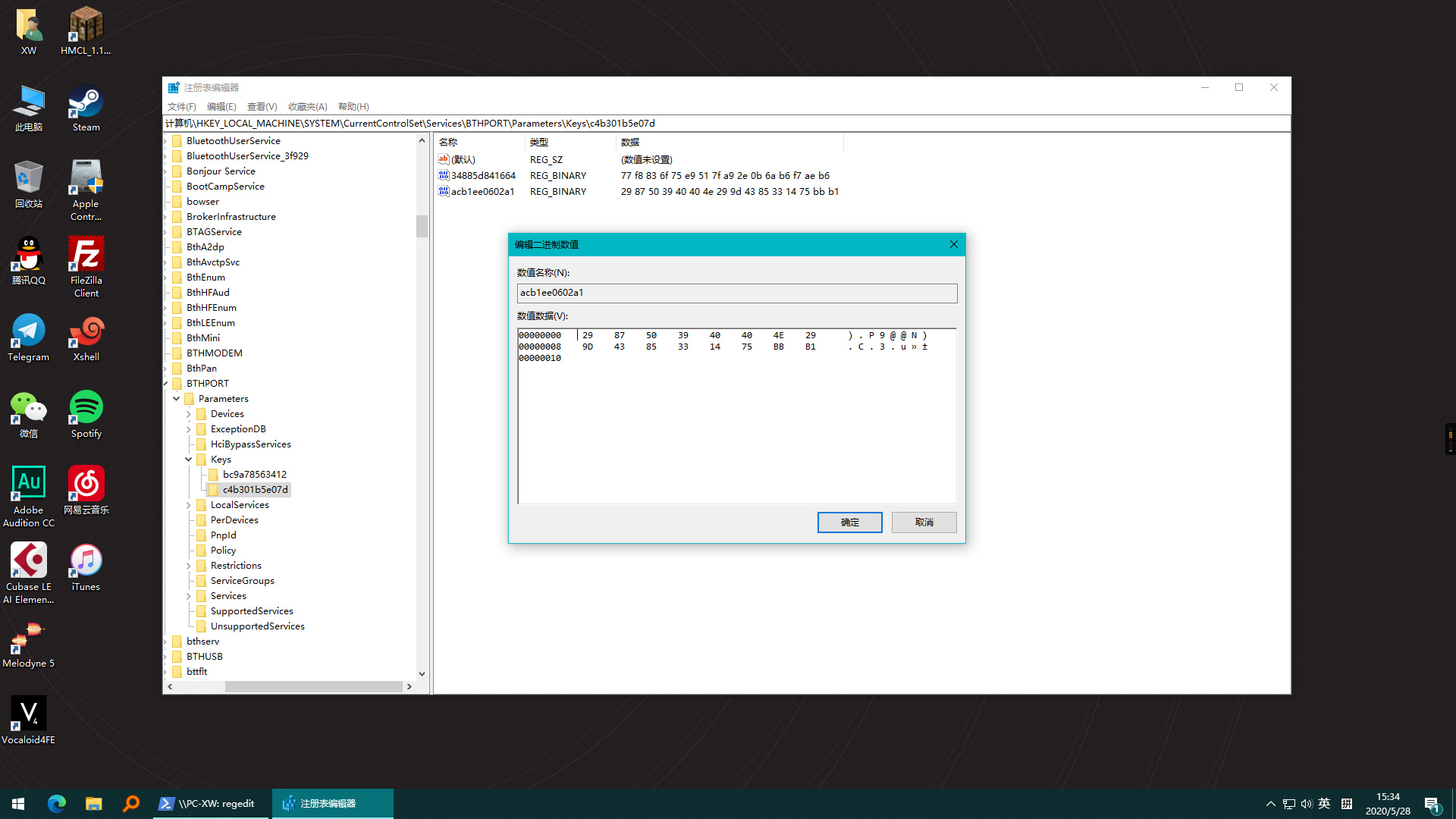Click the binary value icon for 34885d841664
This screenshot has width=1456, height=819.
coord(444,175)
